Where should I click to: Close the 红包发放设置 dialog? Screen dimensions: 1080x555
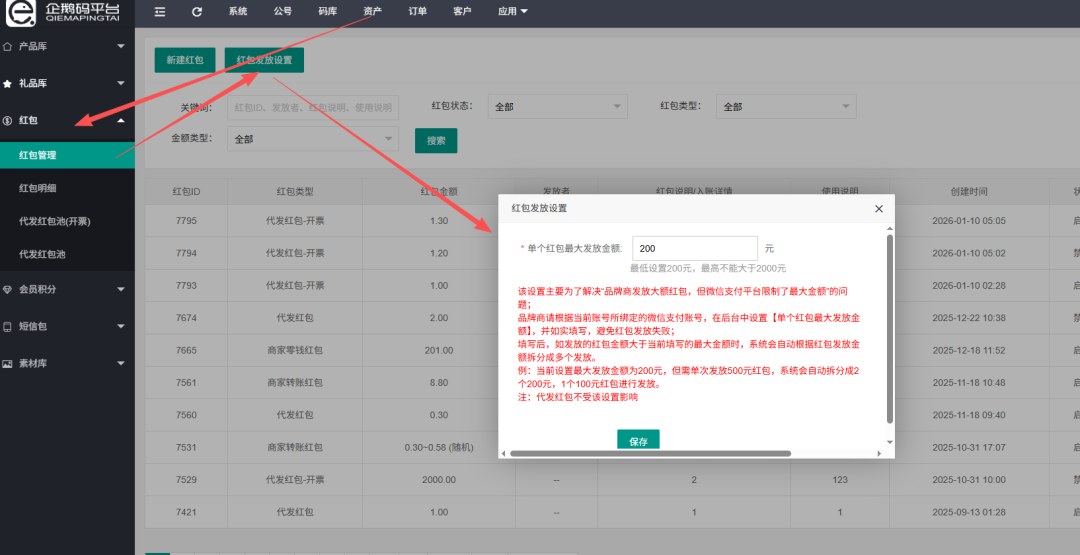[x=879, y=209]
